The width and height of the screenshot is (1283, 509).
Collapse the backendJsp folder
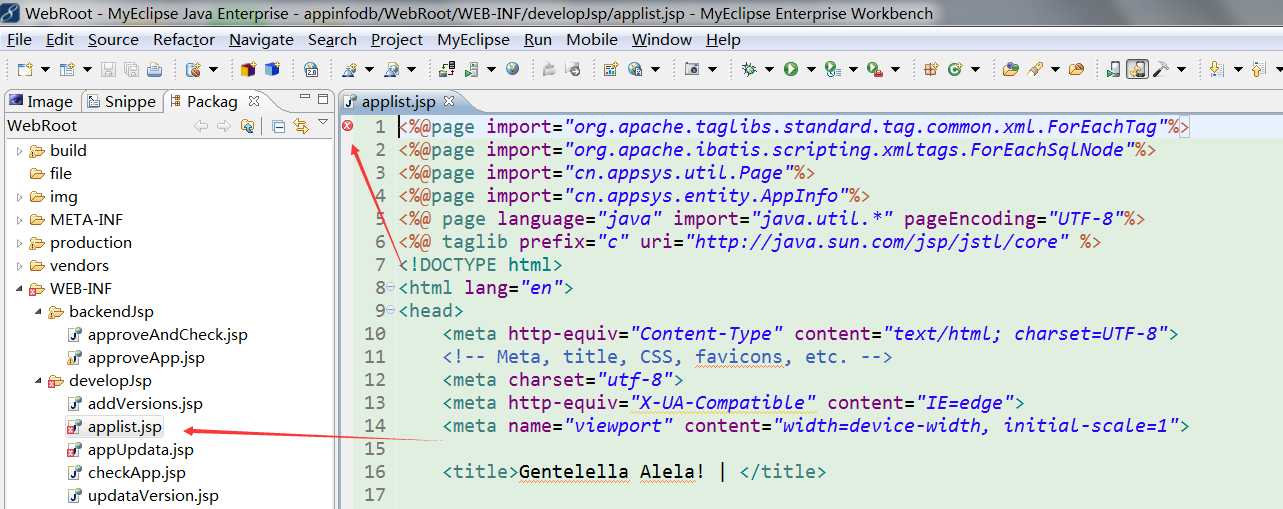pos(38,312)
